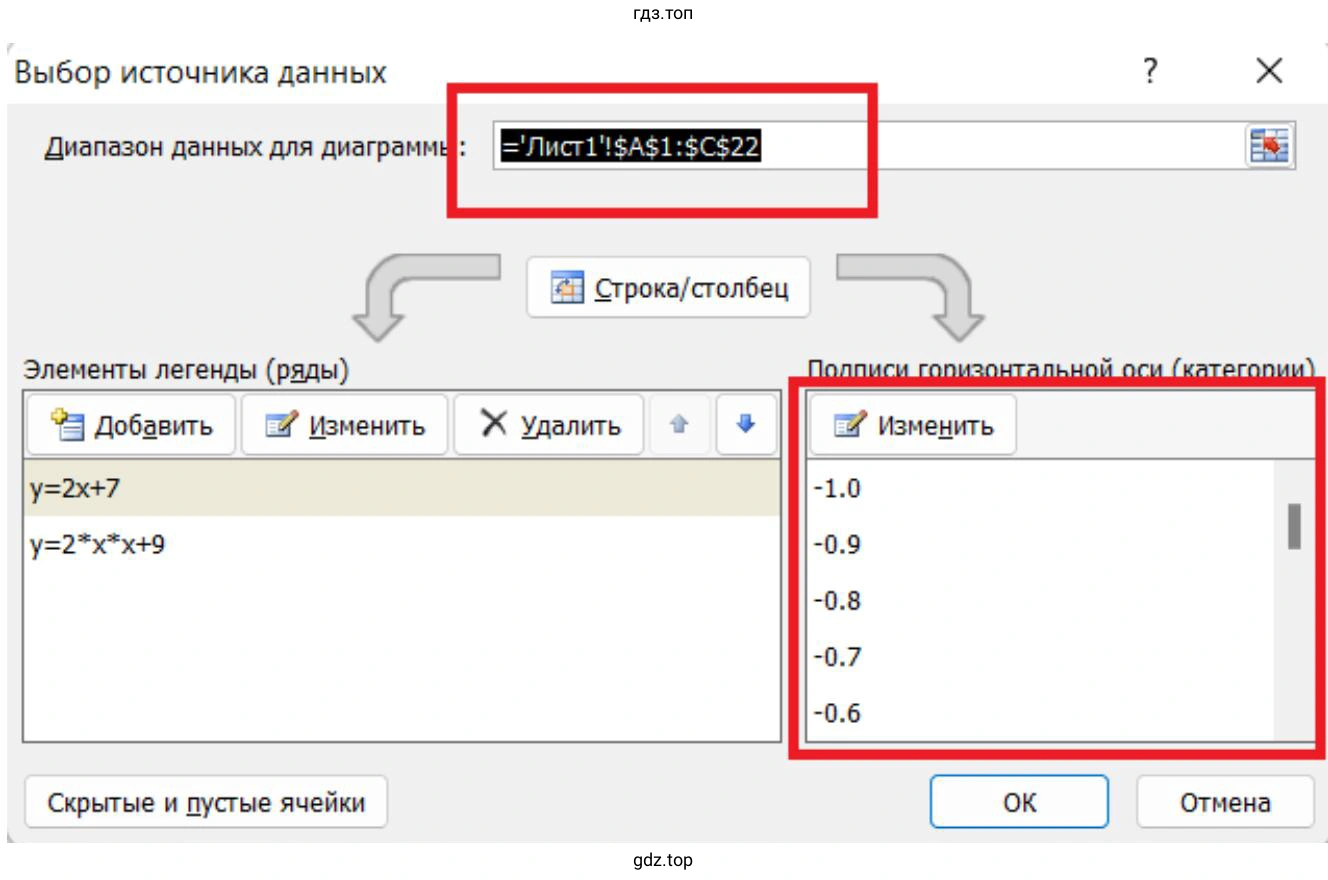The height and width of the screenshot is (880, 1328).
Task: Add a legend series with Добавить
Action: [130, 425]
